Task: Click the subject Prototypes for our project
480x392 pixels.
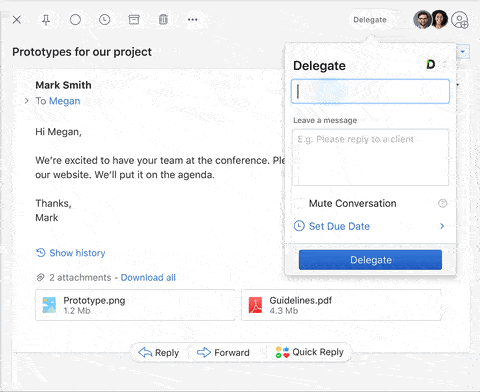Action: [82, 52]
